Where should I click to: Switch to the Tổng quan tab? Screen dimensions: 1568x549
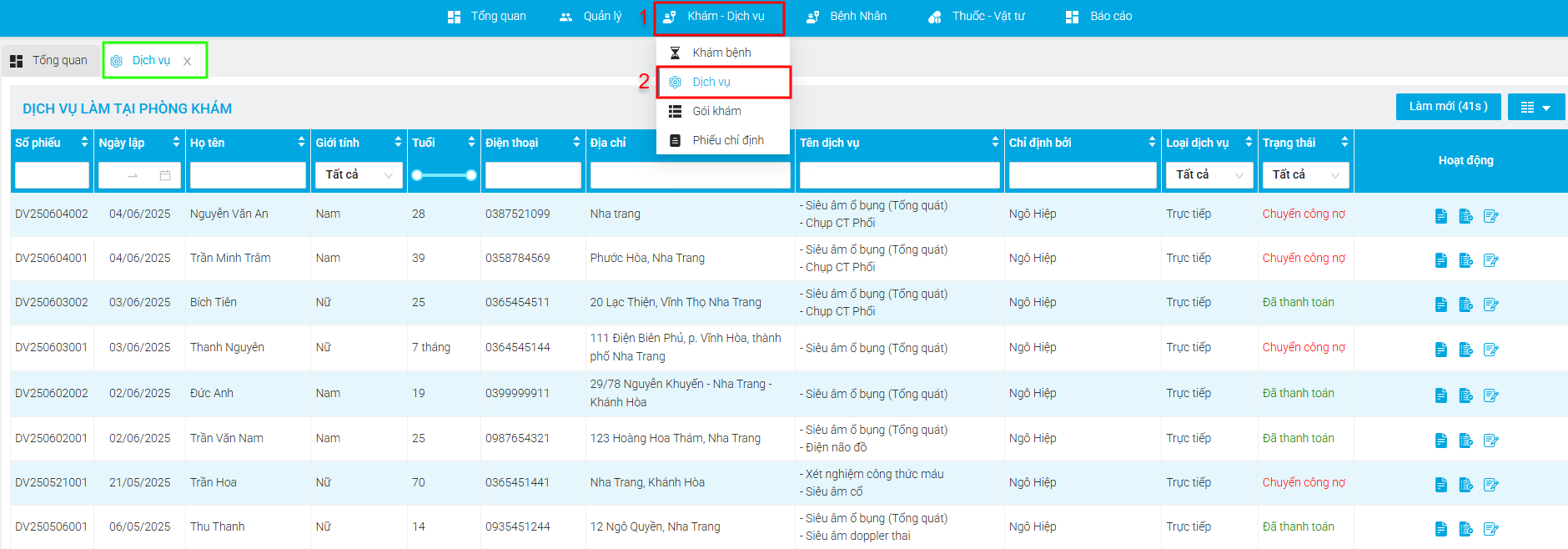coord(49,61)
